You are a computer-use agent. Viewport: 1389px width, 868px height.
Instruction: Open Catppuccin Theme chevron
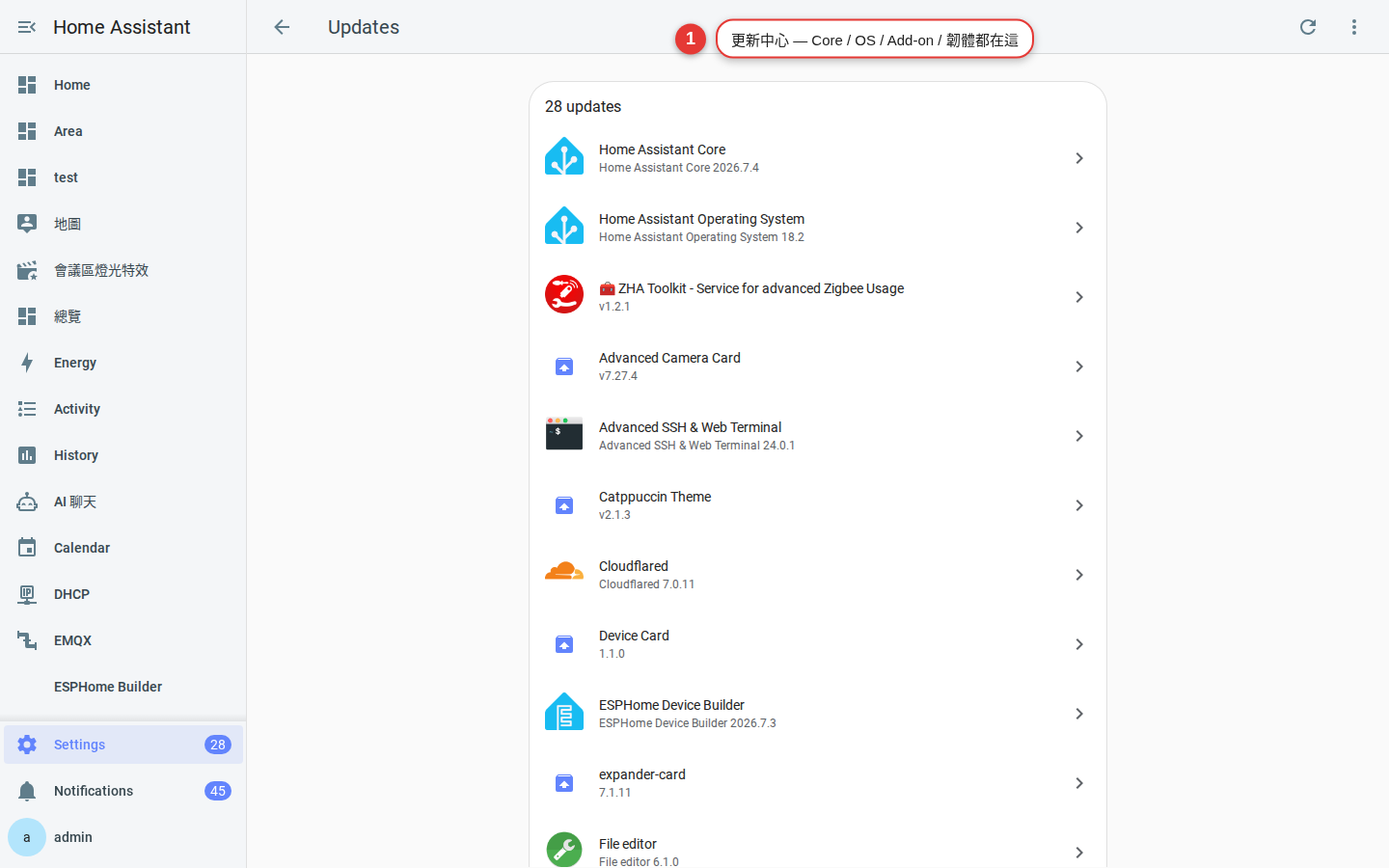point(1079,505)
